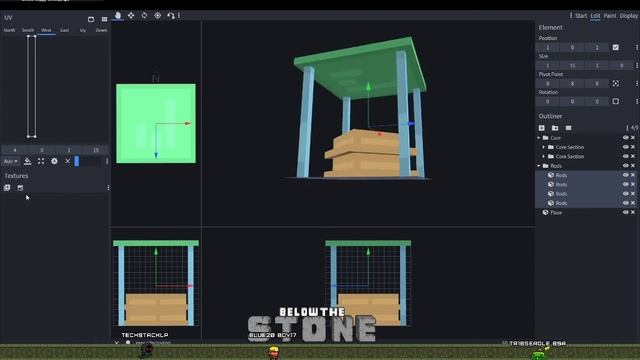
Task: Toggle the empty checkbox beside Rotation
Action: (x=616, y=101)
